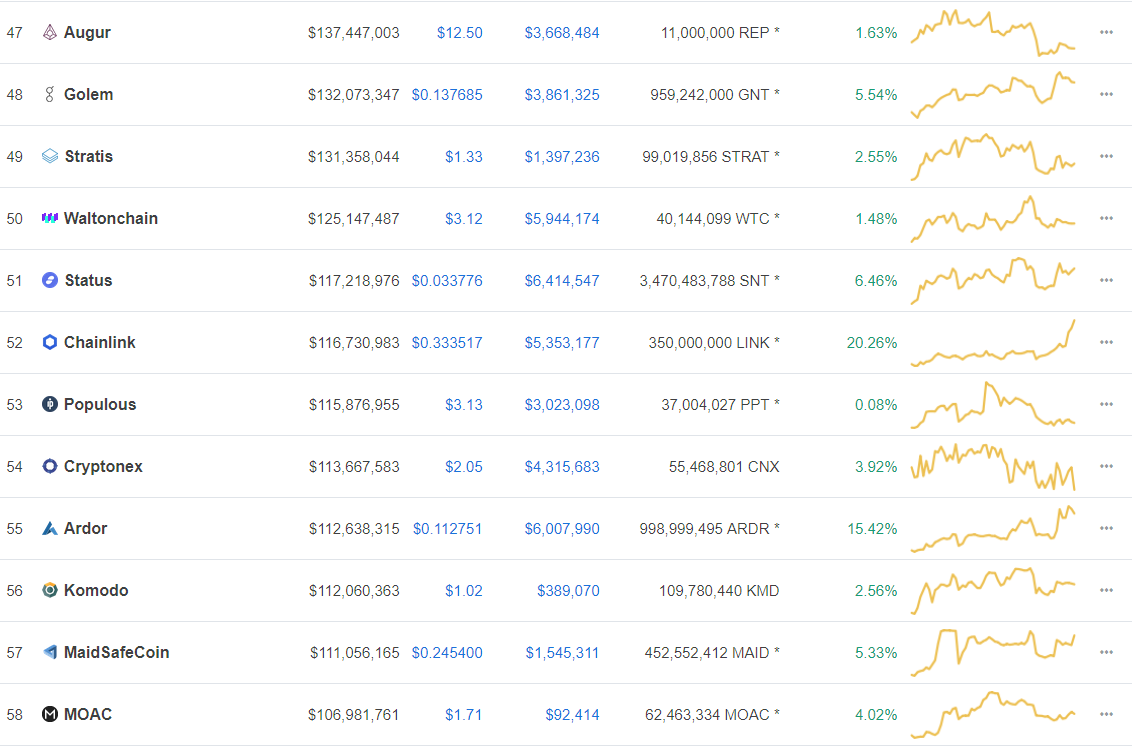Click MaidSafeCoin price $0.245400

447,652
